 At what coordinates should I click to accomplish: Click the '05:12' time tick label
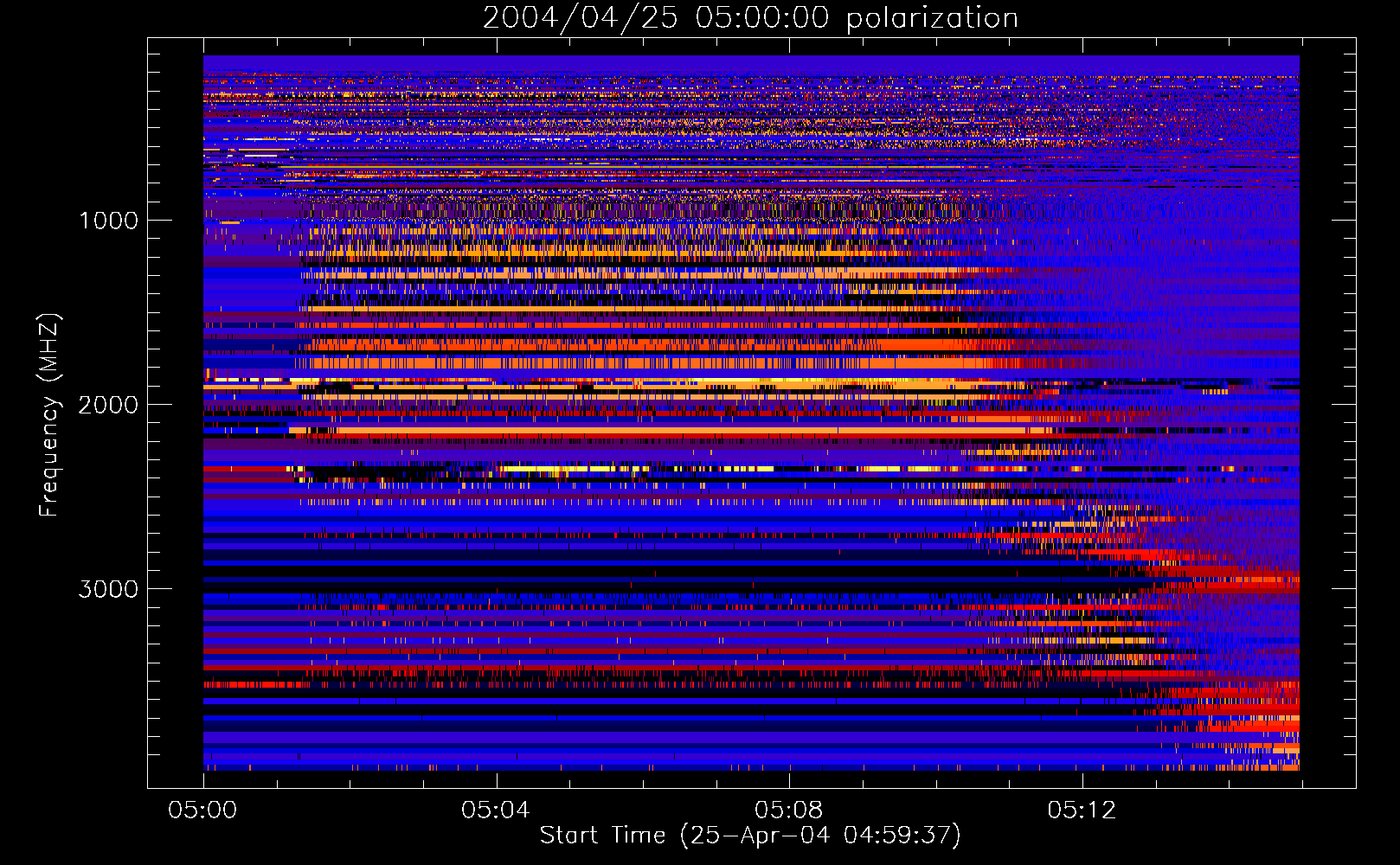(1082, 810)
